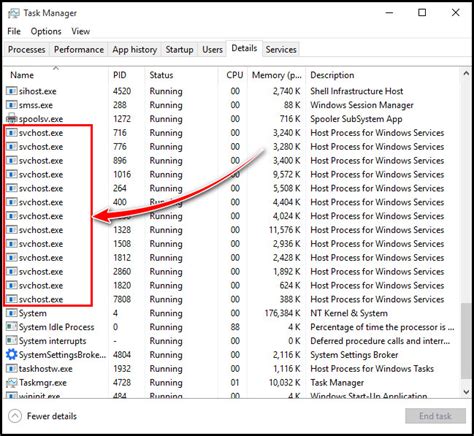Click the spoolsv.exe printer icon
Image resolution: width=474 pixels, height=436 pixels.
[x=12, y=119]
